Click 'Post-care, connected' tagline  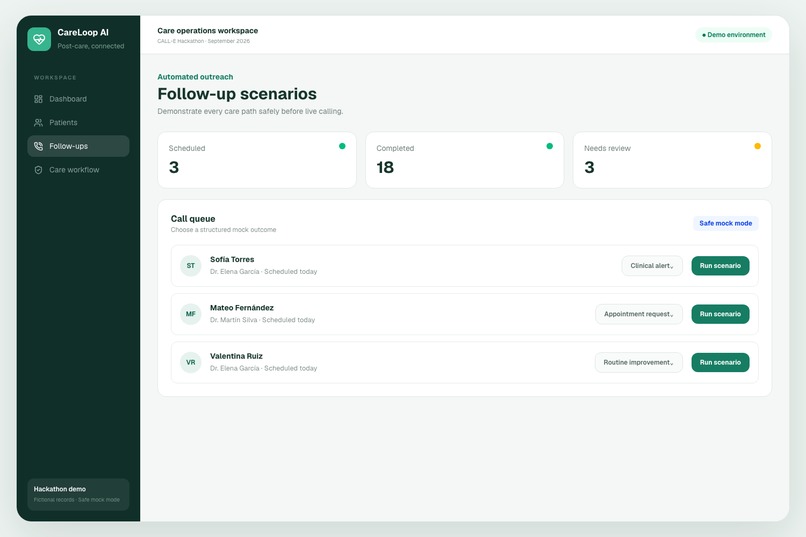90,46
